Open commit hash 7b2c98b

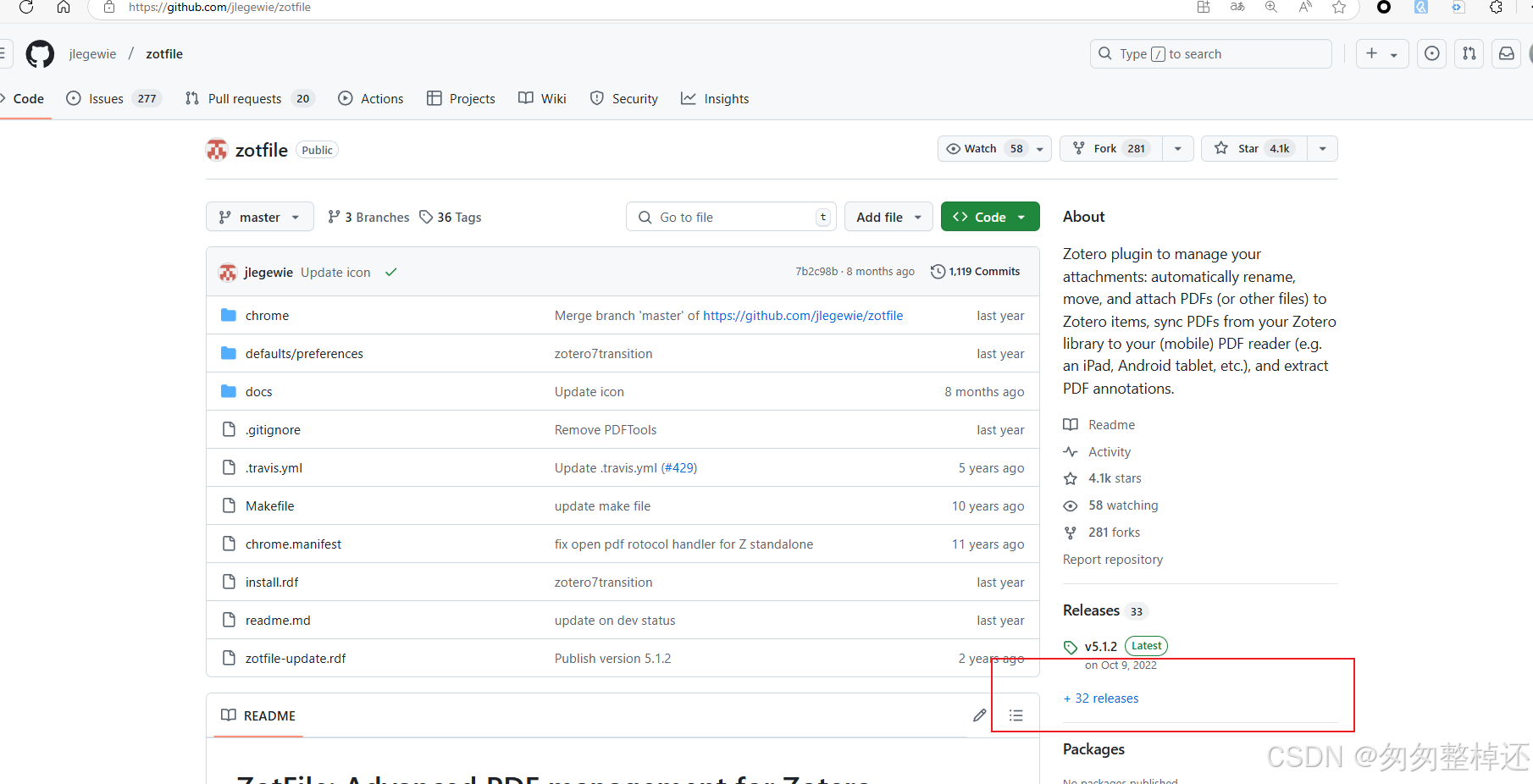(816, 272)
